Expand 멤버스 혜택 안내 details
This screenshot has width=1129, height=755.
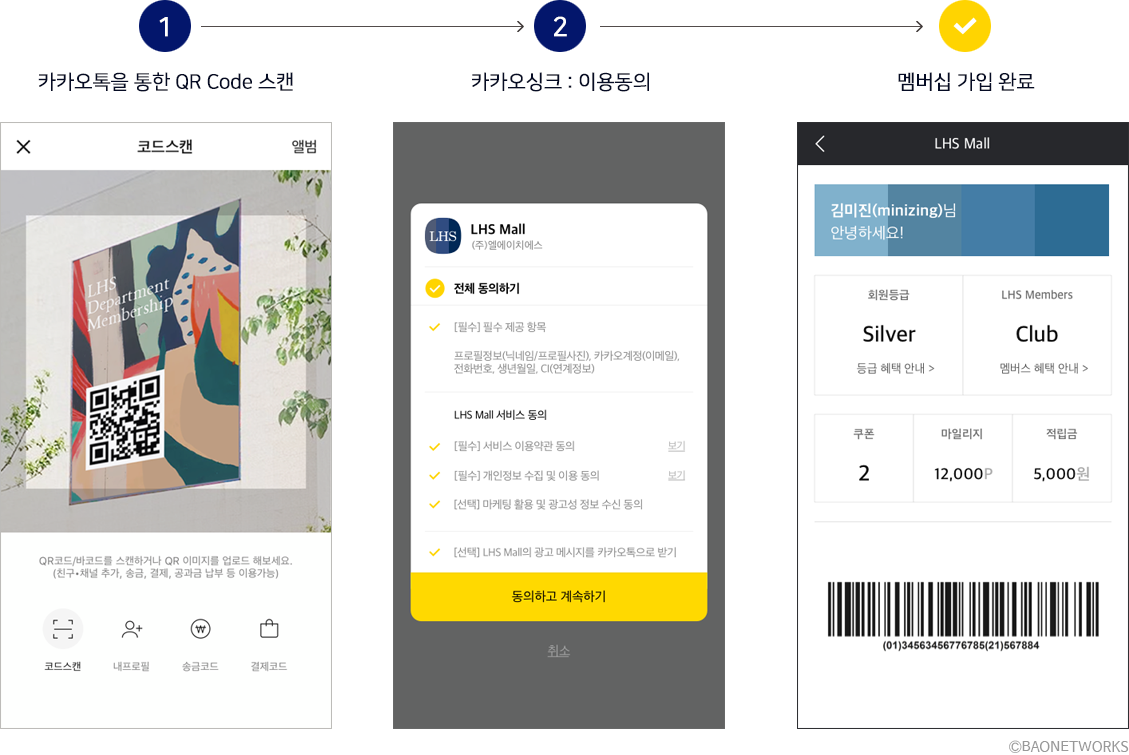[x=1043, y=368]
